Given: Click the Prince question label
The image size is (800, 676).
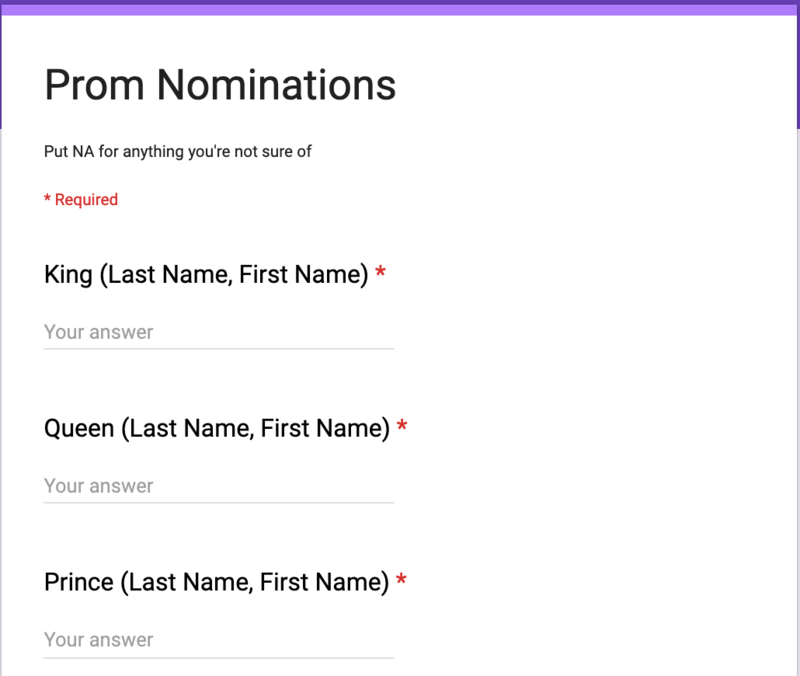Looking at the screenshot, I should point(216,582).
